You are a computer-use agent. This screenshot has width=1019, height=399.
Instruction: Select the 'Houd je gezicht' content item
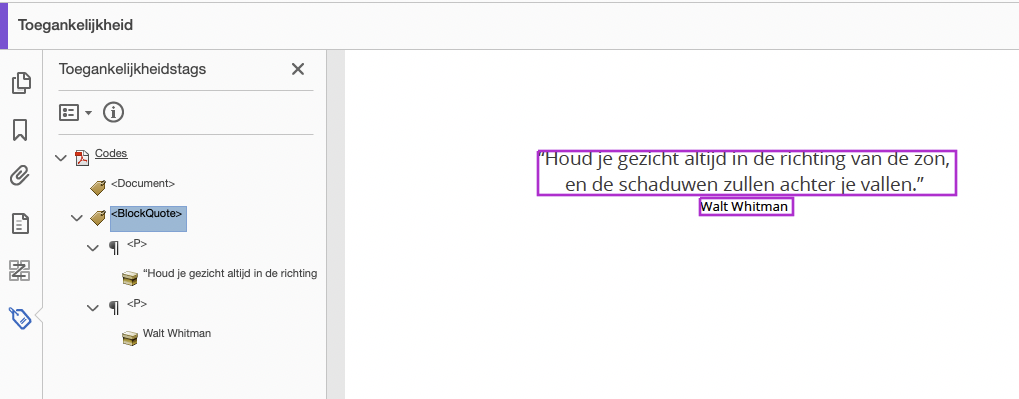(x=230, y=274)
